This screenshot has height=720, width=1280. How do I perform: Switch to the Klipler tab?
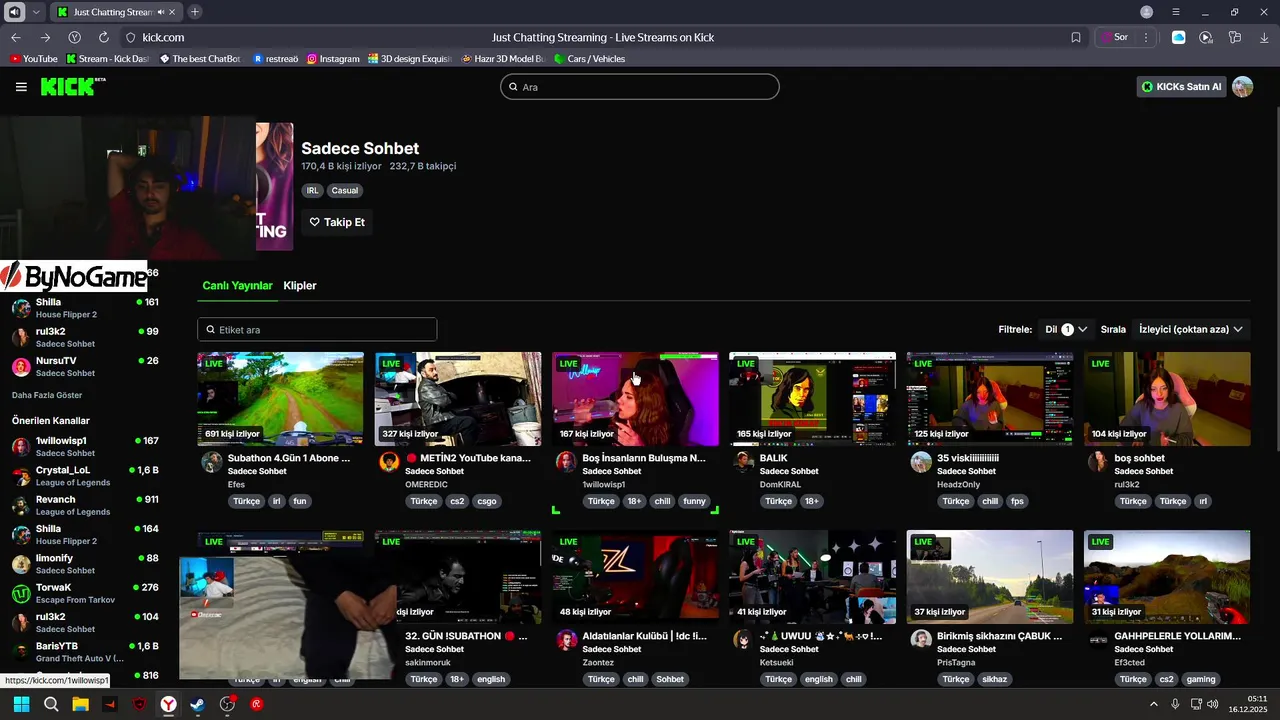click(300, 286)
